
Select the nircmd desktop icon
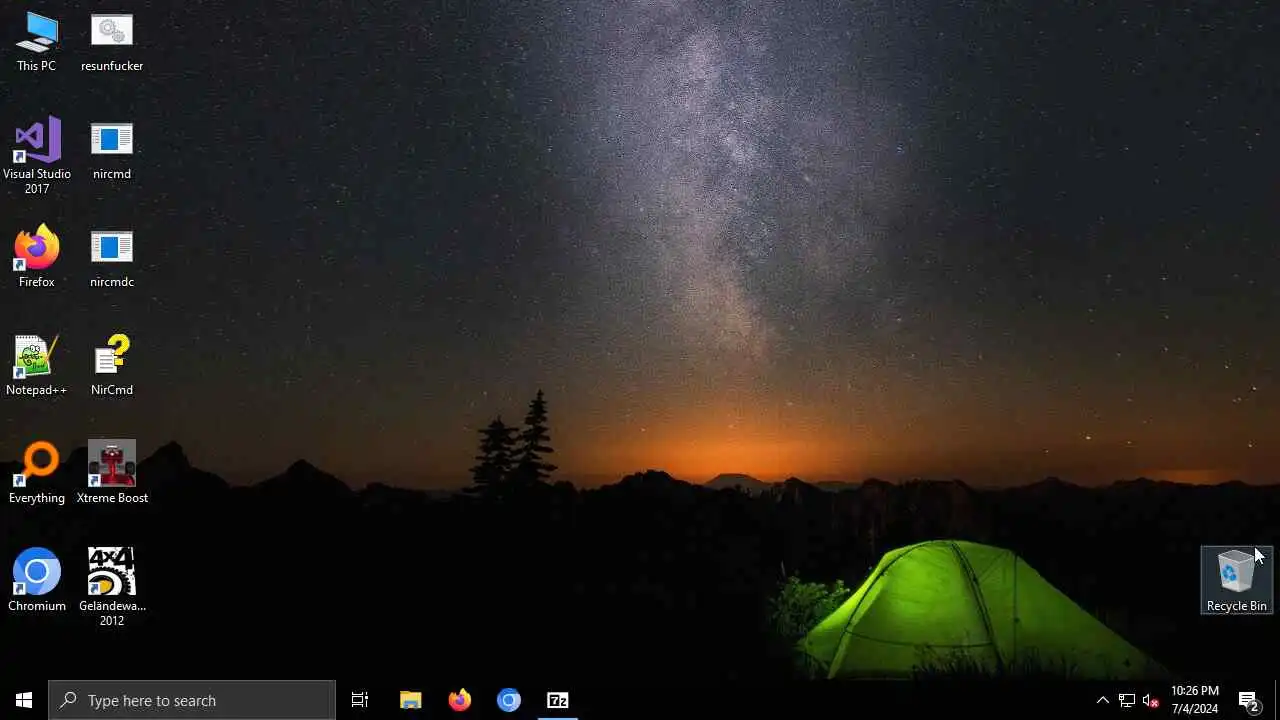point(112,151)
